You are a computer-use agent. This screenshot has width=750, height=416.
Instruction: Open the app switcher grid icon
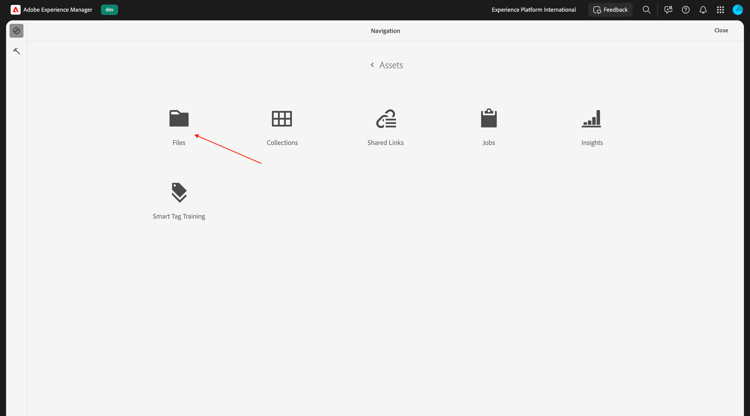coord(720,10)
